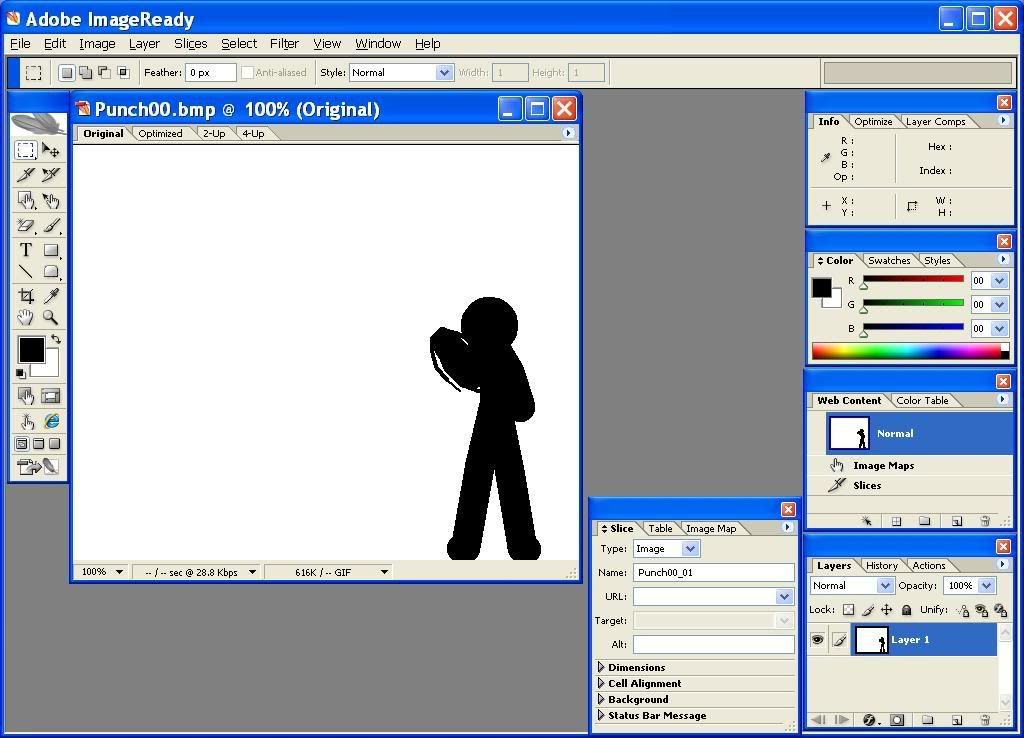Activate the Zoom magnifier tool
This screenshot has width=1024, height=738.
(x=51, y=318)
